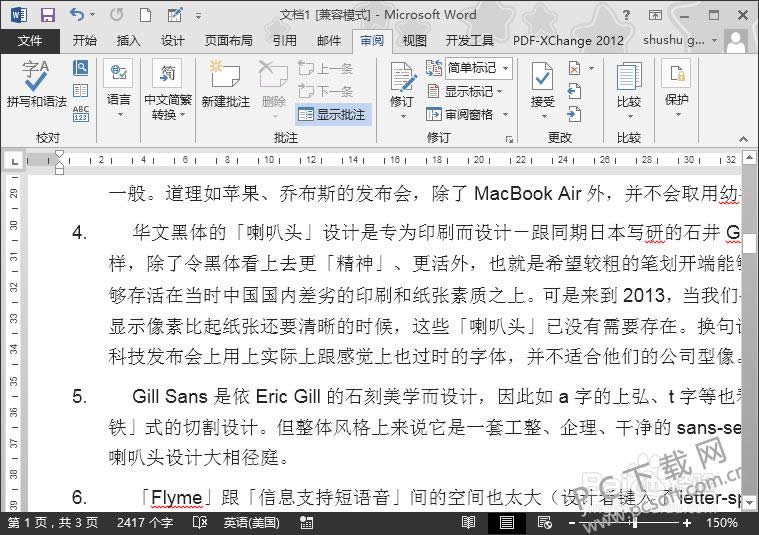Switch to the 开始 home tab
This screenshot has width=759, height=535.
(85, 41)
